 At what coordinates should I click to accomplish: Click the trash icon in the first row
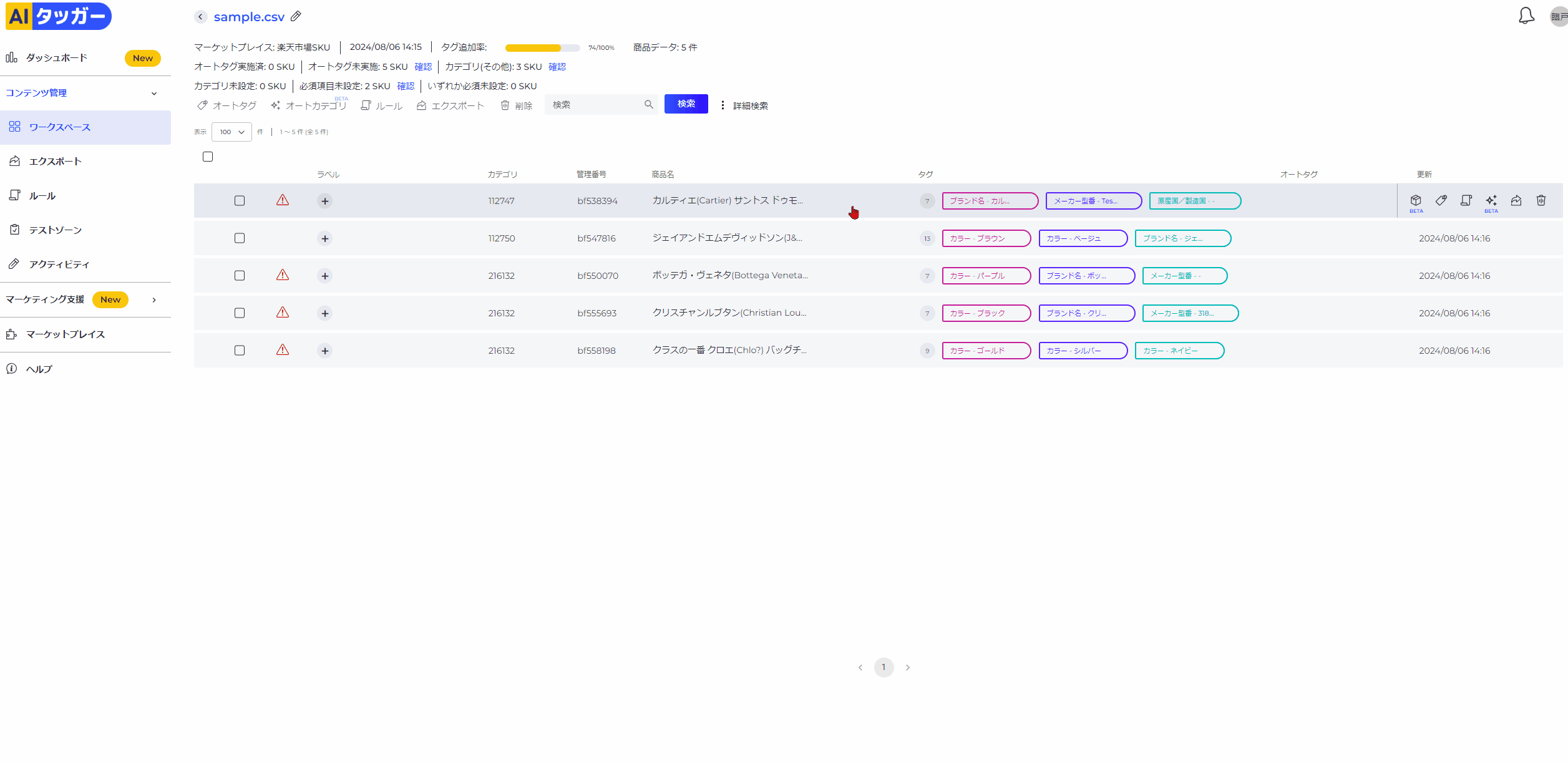tap(1541, 200)
